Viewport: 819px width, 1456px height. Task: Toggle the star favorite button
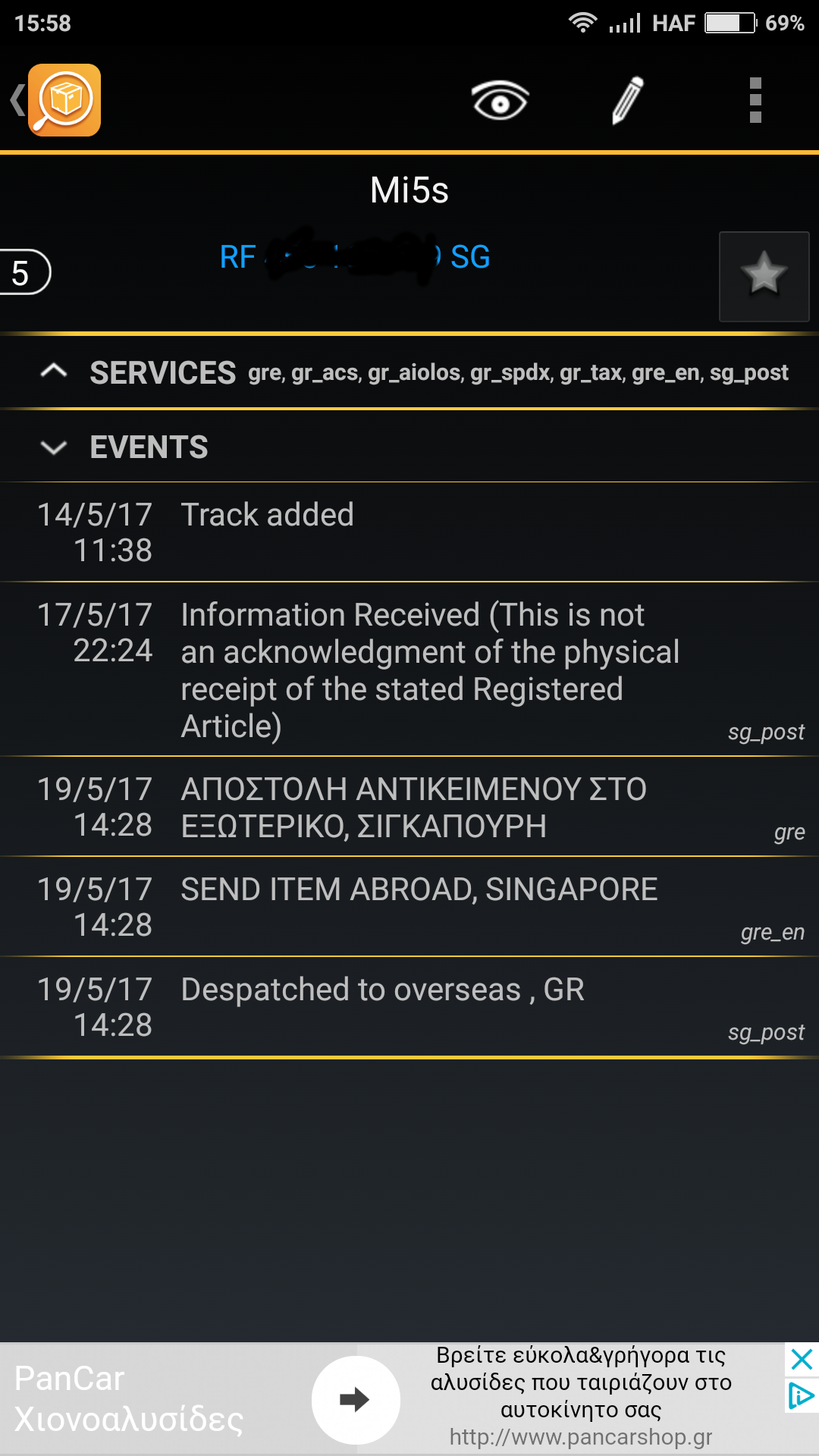pos(764,276)
